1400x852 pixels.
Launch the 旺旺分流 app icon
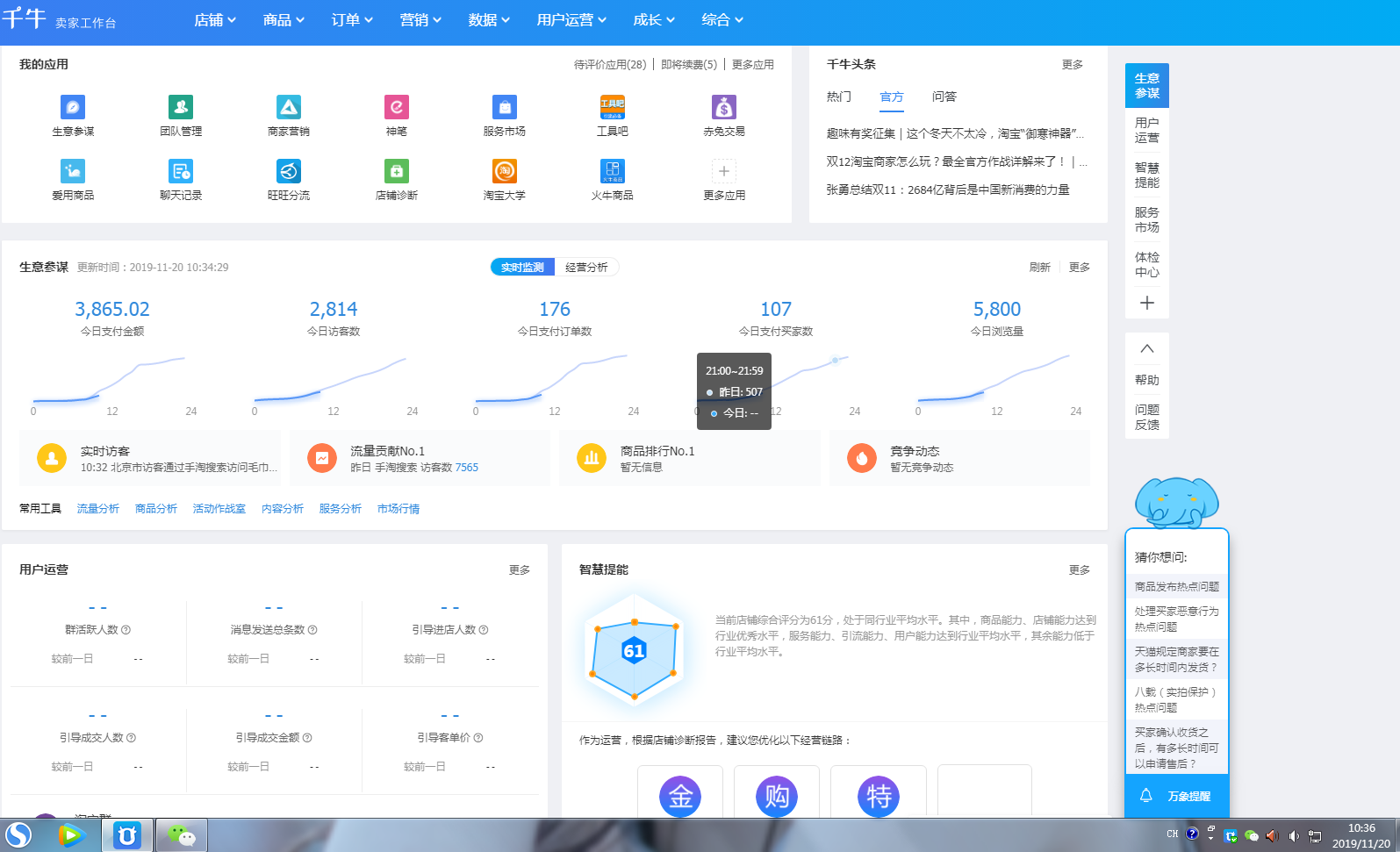coord(289,171)
